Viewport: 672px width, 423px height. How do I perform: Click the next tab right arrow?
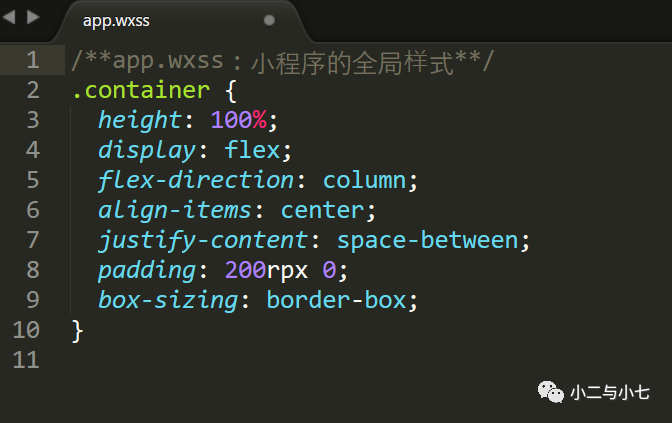point(33,17)
